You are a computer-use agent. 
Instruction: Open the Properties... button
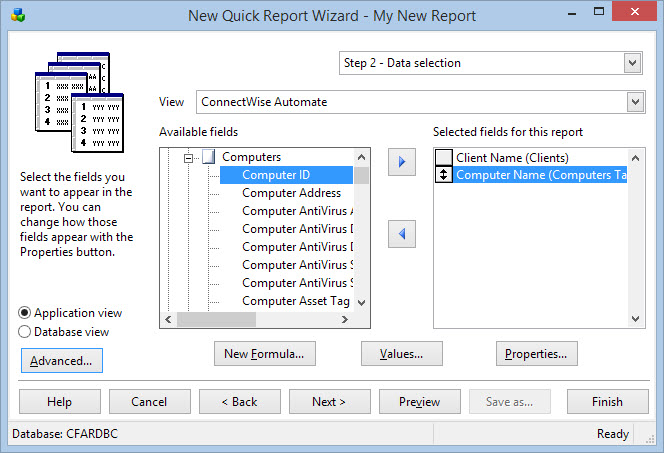pos(537,354)
